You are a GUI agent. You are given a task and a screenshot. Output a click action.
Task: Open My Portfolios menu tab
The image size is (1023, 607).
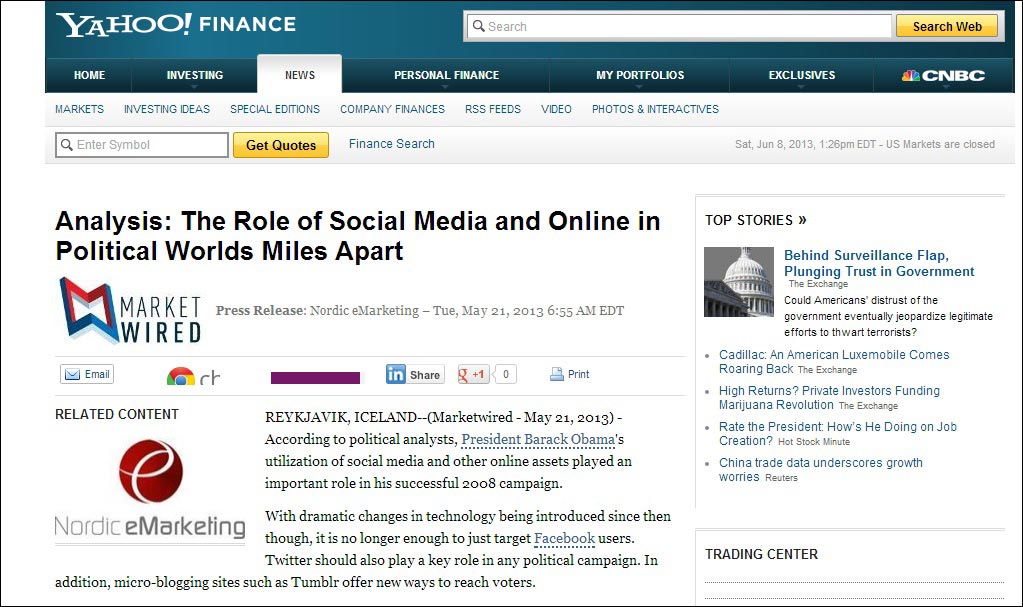tap(640, 75)
